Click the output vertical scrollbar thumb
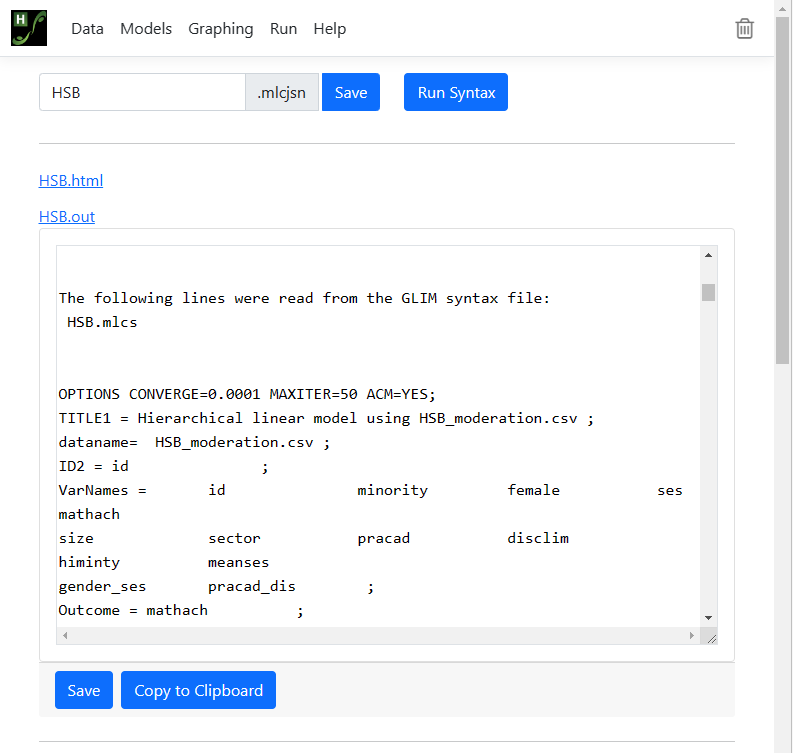793x753 pixels. pos(708,292)
